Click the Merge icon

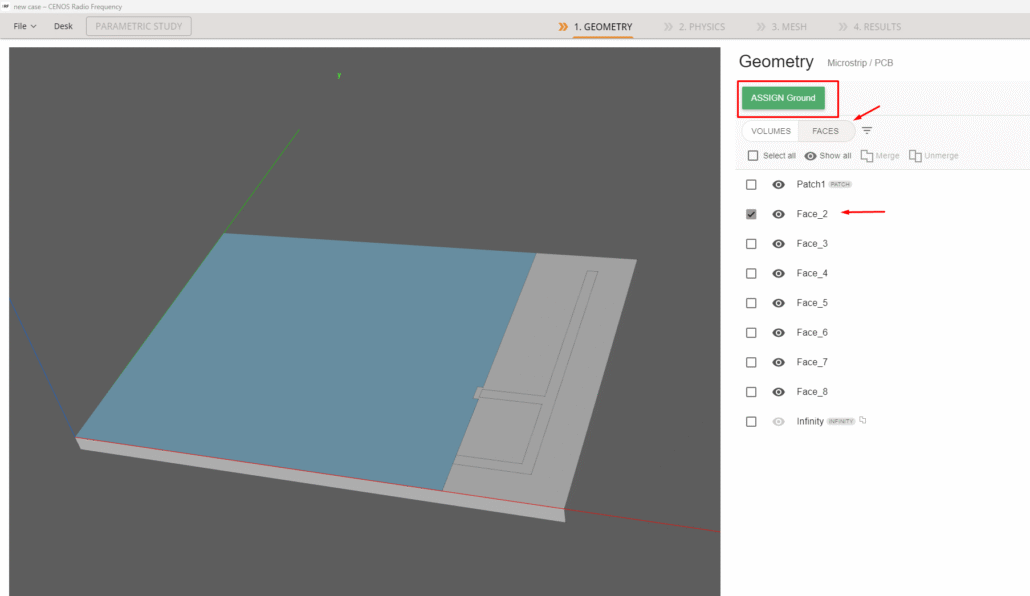point(867,156)
